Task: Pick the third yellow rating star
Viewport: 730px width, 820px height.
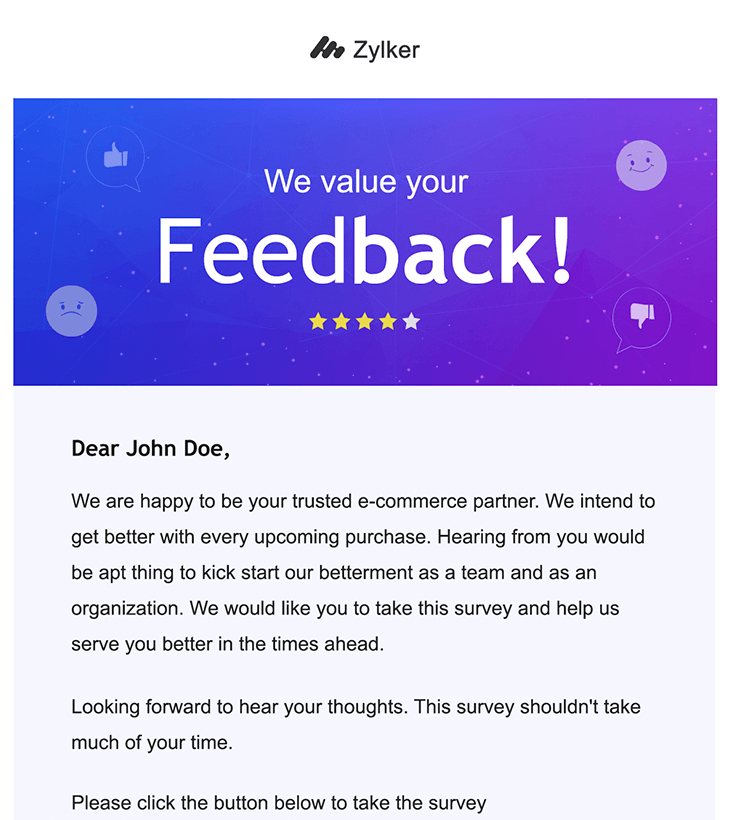Action: point(364,321)
